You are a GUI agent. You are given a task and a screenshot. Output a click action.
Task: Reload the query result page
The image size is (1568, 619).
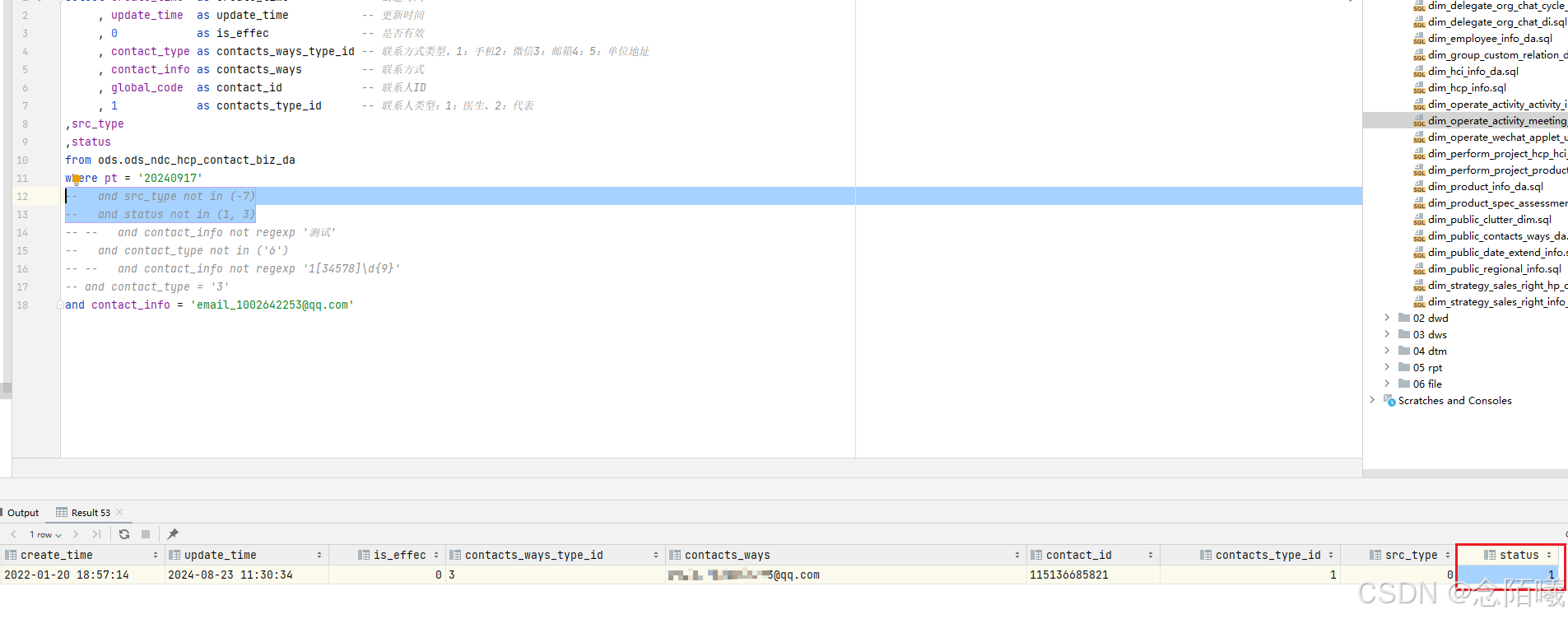pos(124,534)
